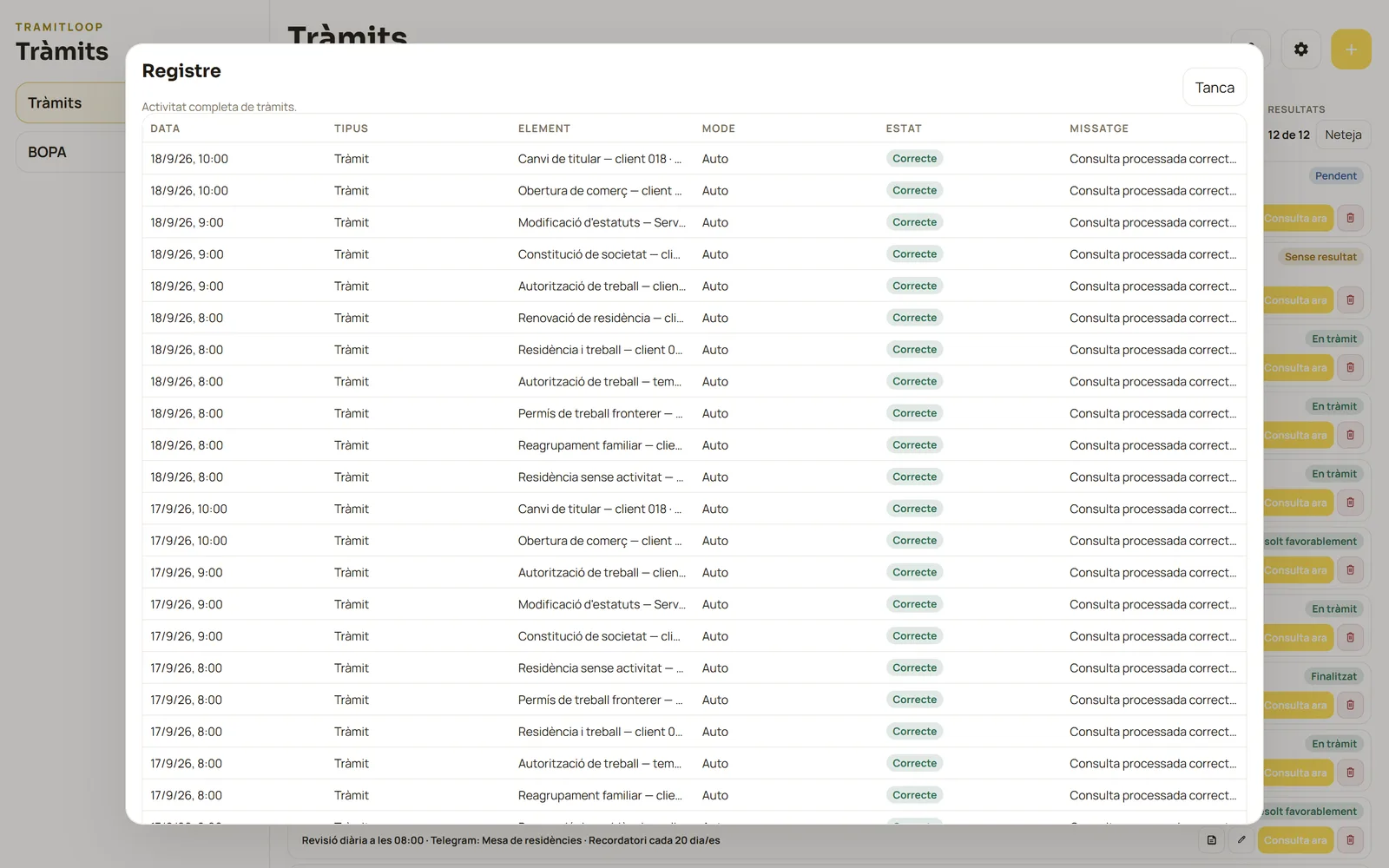Viewport: 1389px width, 868px height.
Task: Click the Correcte badge in the 17/9/26 Obertura de comerç row
Action: [x=914, y=541]
